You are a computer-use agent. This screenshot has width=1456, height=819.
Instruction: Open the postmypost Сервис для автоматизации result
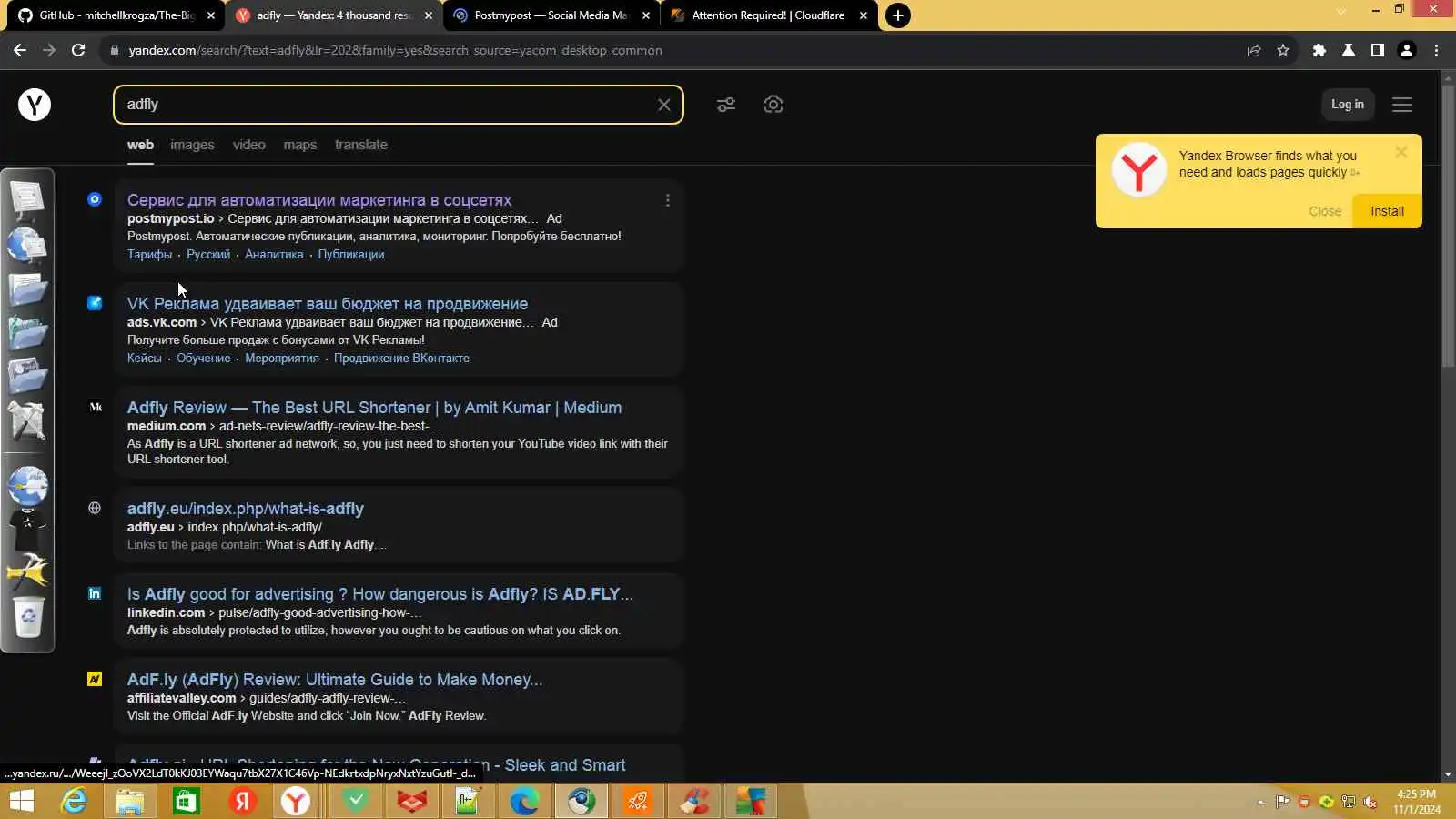point(318,200)
